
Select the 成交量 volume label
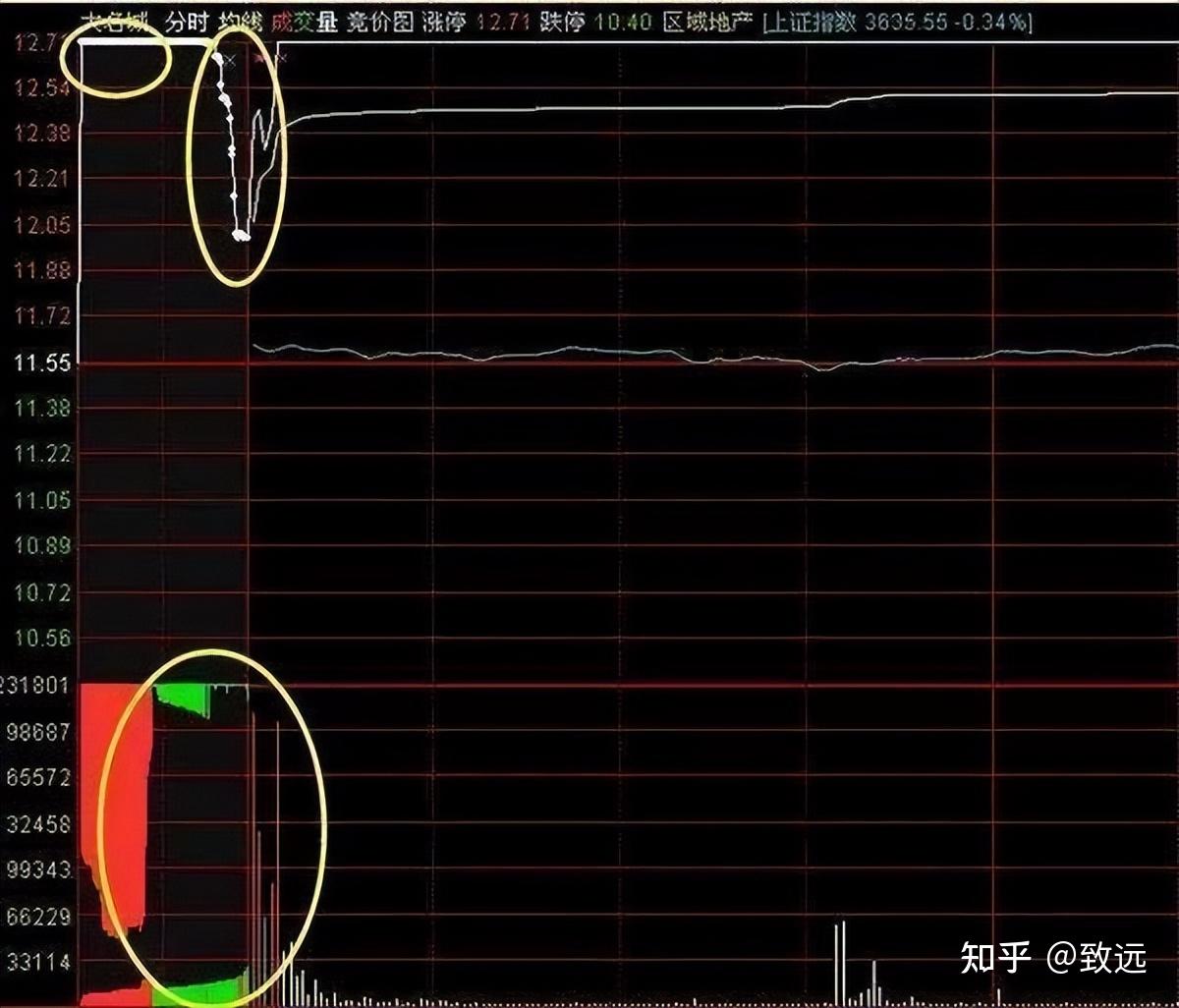pos(304,22)
